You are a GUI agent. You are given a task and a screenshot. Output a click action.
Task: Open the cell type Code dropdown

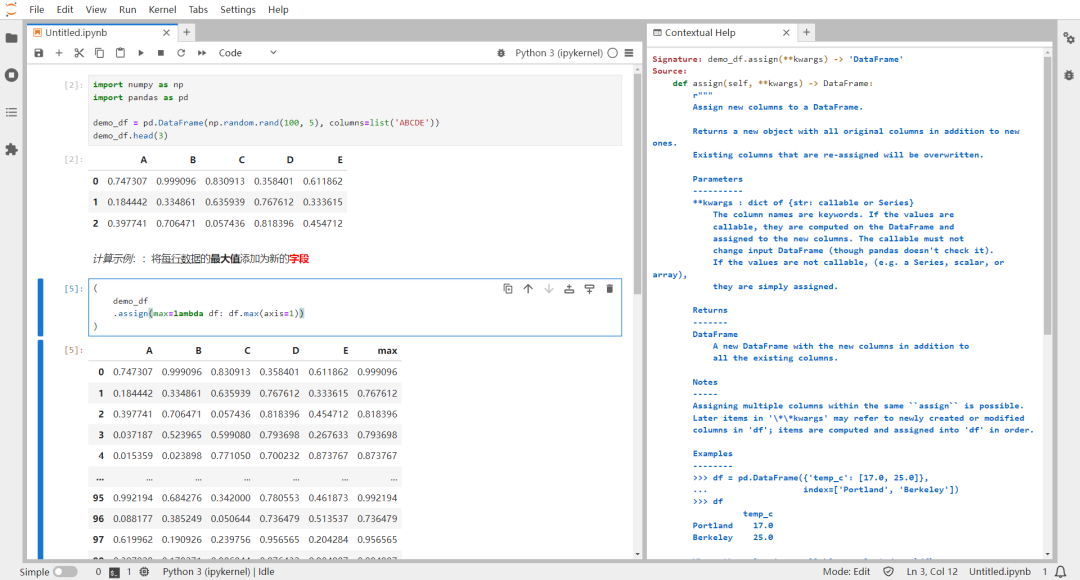pos(247,53)
